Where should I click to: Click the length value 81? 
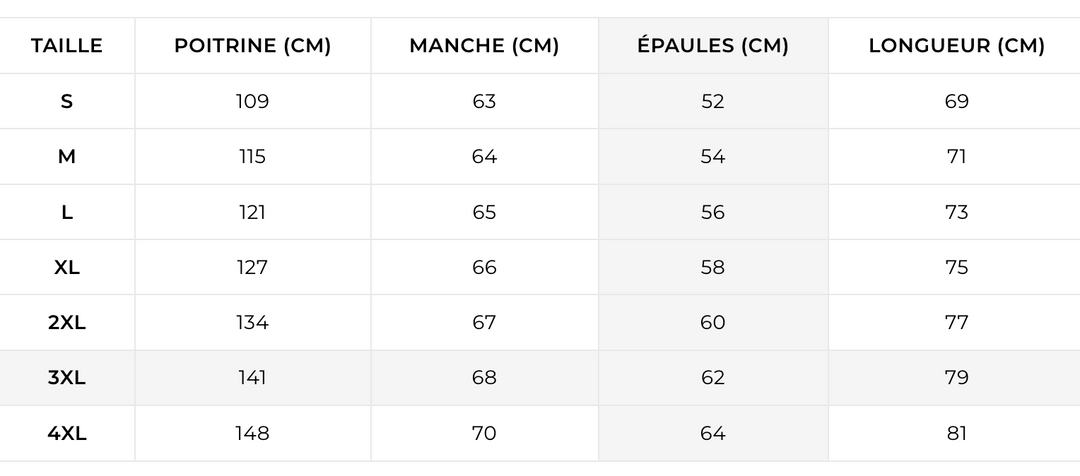coord(956,434)
